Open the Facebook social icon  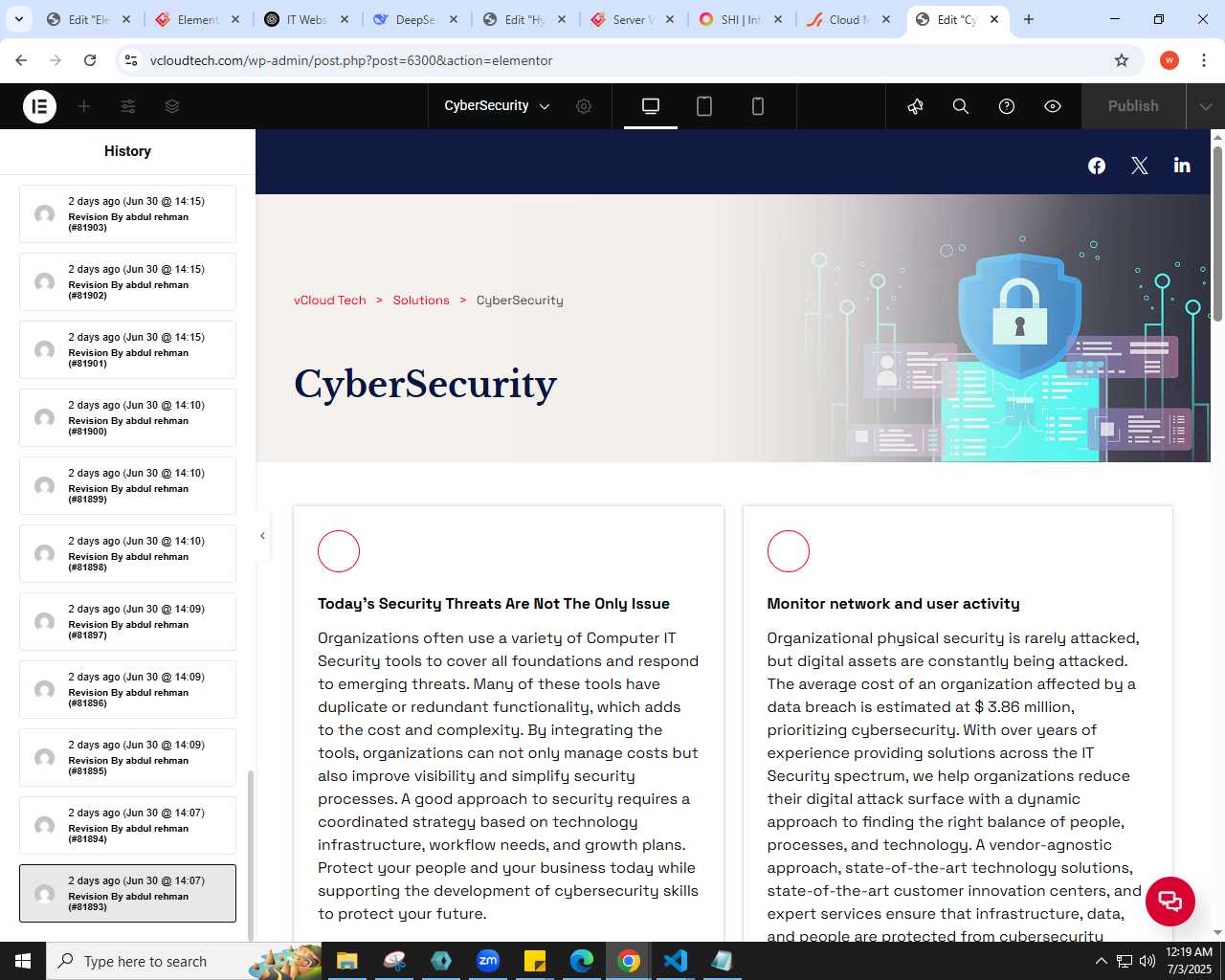click(1097, 166)
